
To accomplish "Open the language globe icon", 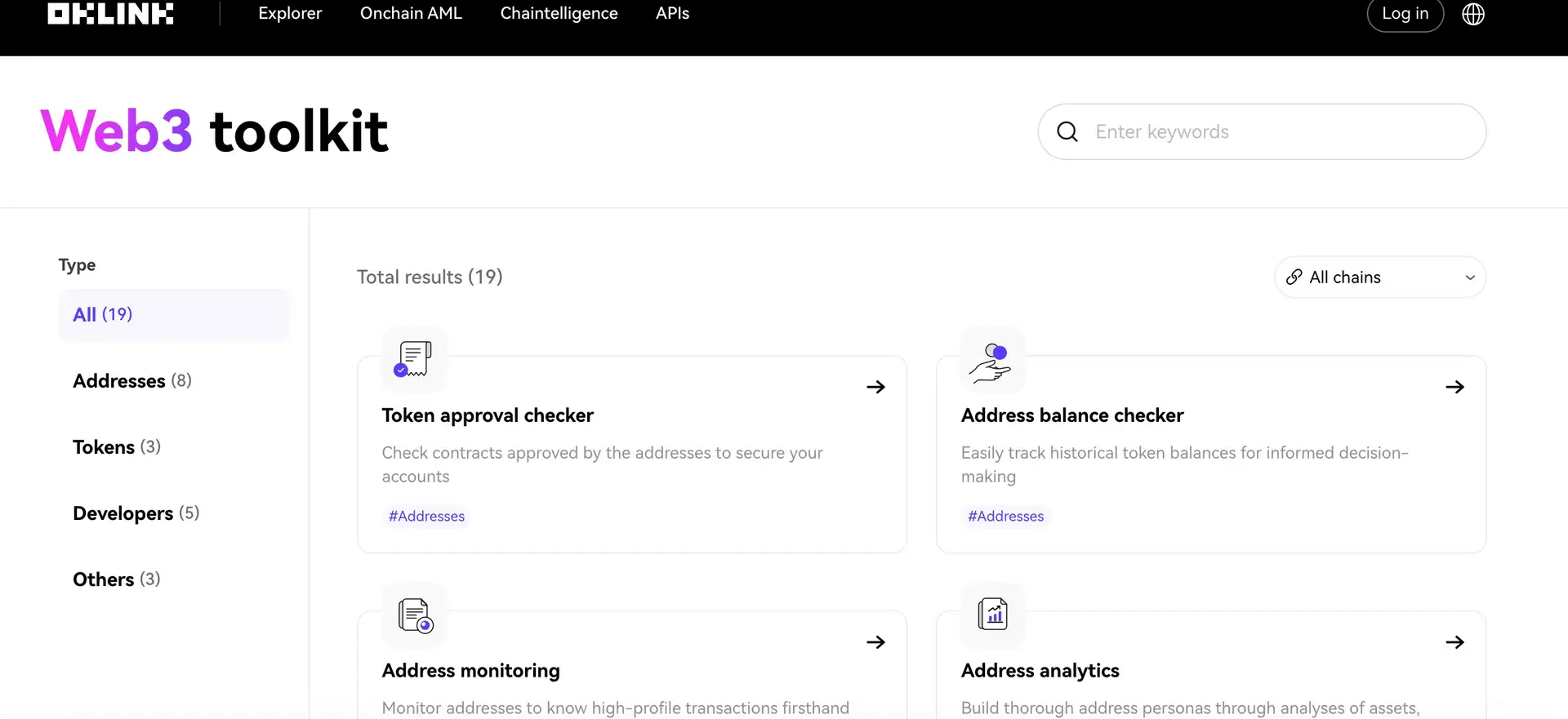I will (1472, 14).
